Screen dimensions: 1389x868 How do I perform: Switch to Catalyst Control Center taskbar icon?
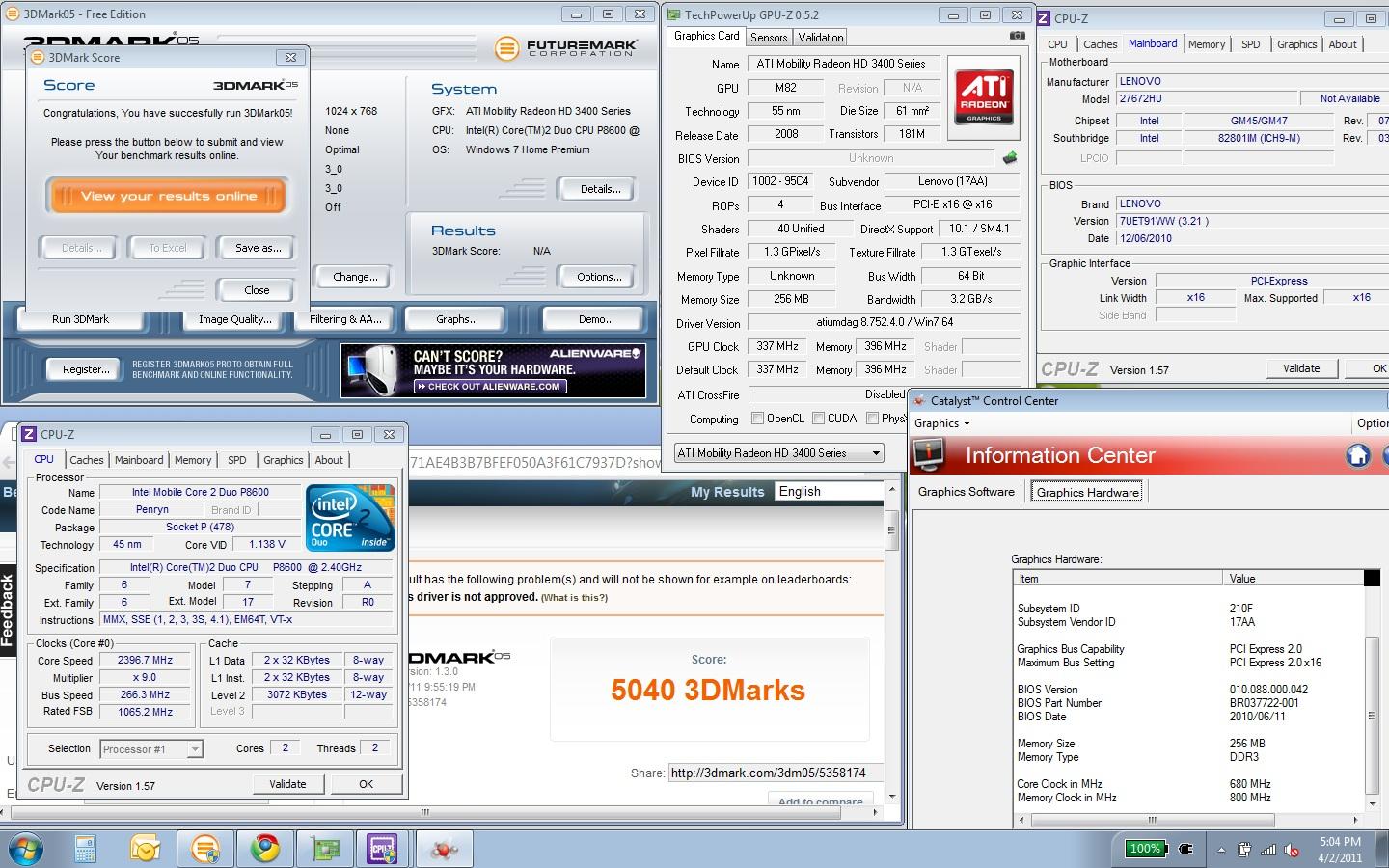(x=444, y=849)
